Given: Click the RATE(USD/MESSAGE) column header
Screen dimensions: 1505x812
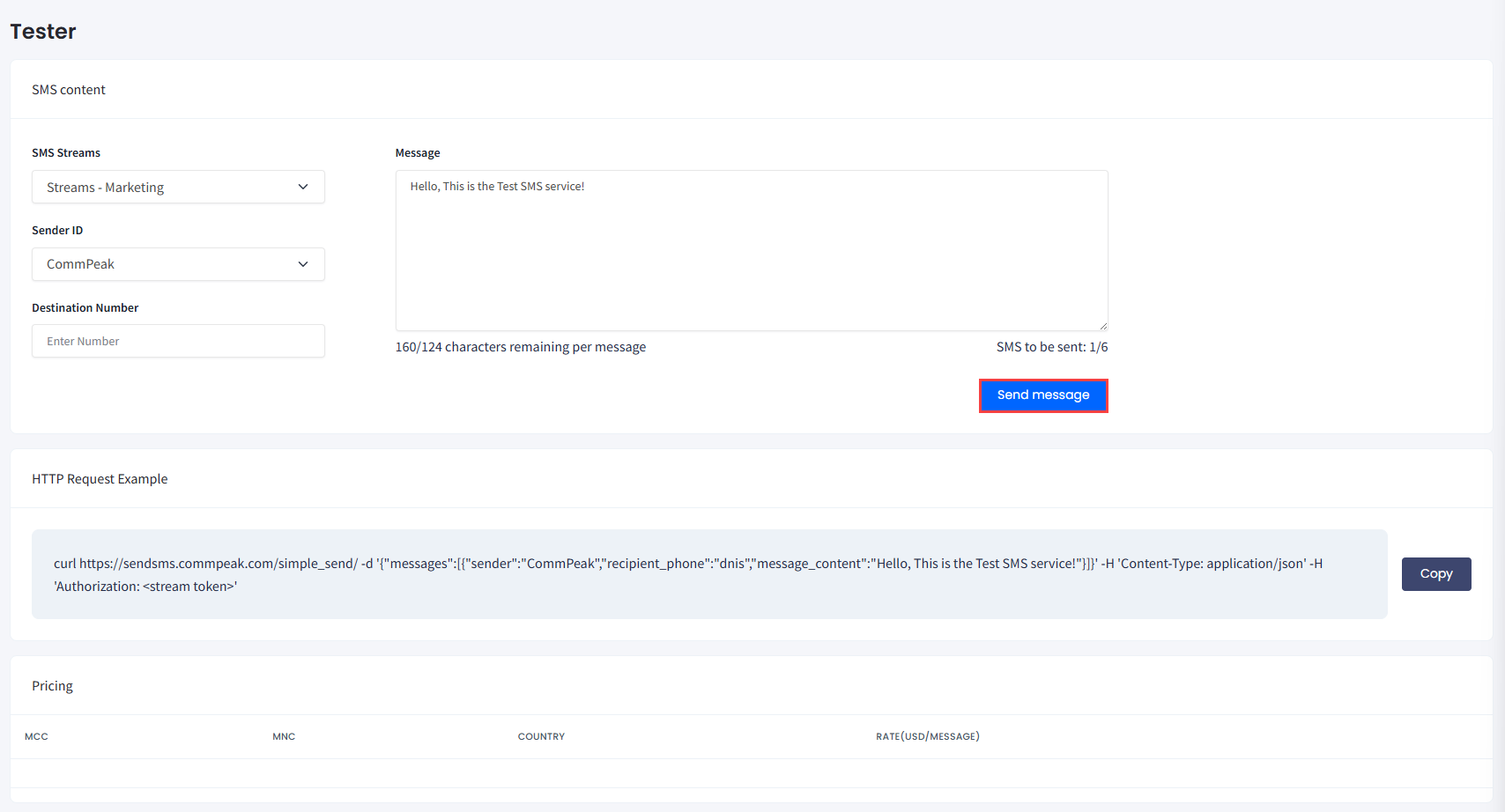Looking at the screenshot, I should pyautogui.click(x=927, y=736).
